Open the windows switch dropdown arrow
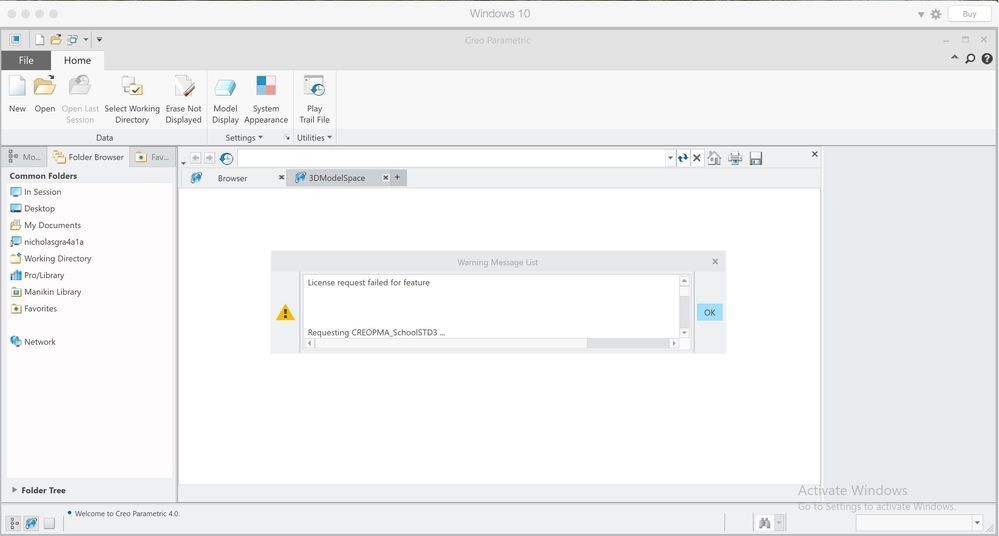This screenshot has width=999, height=536. click(x=86, y=40)
